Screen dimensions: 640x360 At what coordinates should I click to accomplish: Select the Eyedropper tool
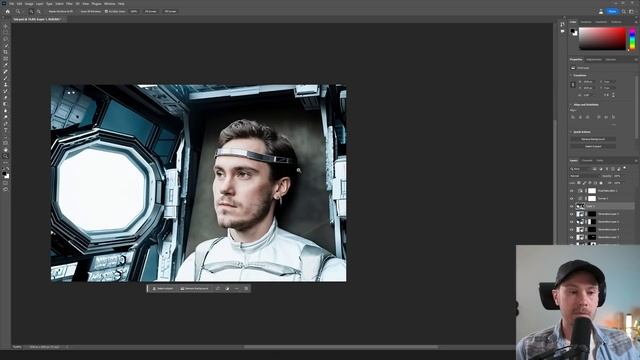(6, 65)
